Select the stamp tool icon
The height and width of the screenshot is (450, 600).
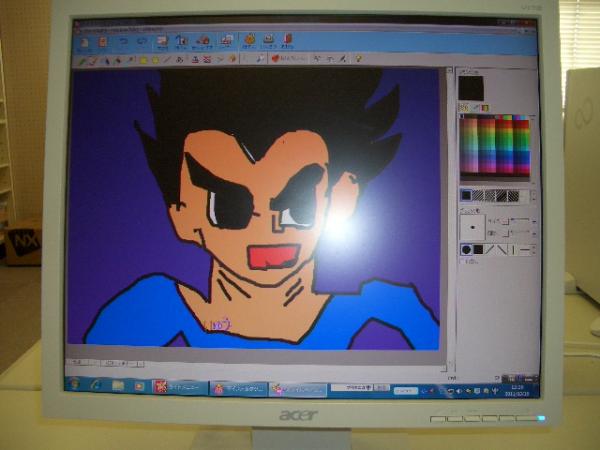195,59
